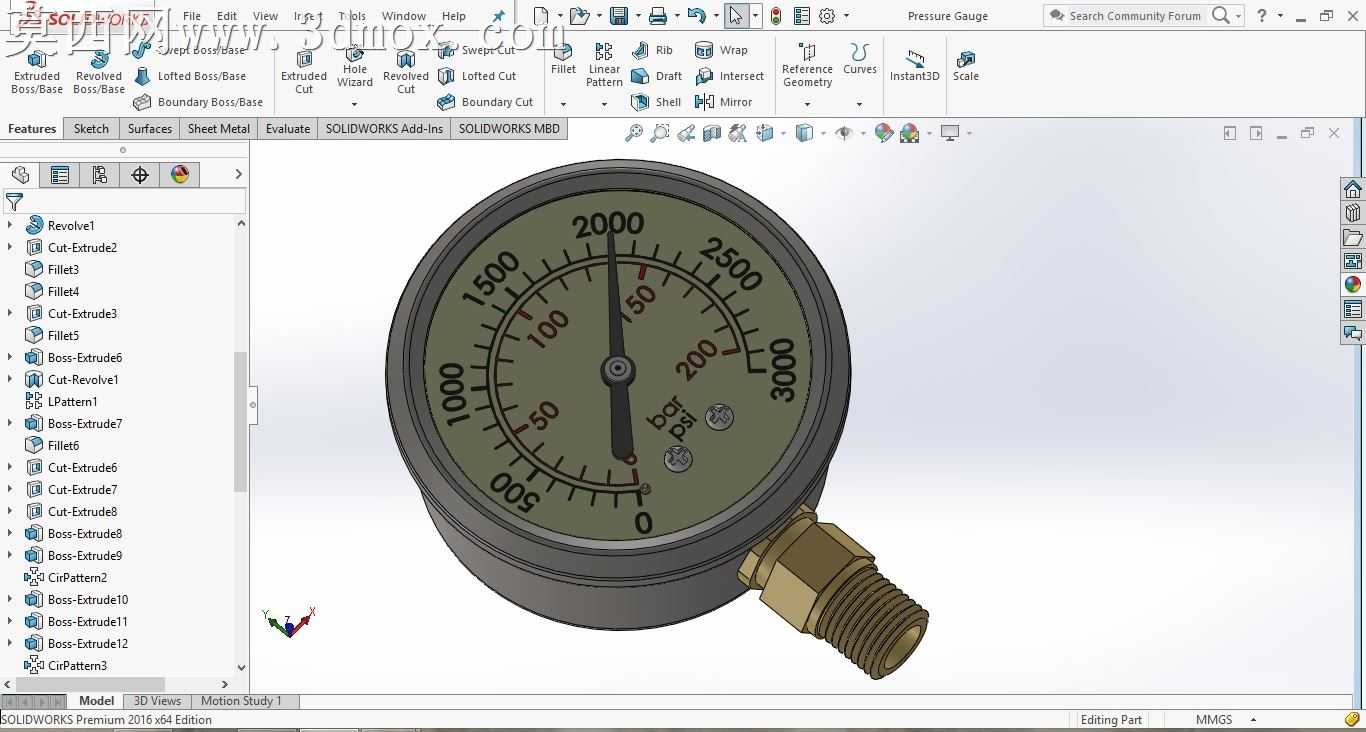Expand the Boss-Extrude10 feature
Viewport: 1366px width, 732px height.
coord(10,599)
